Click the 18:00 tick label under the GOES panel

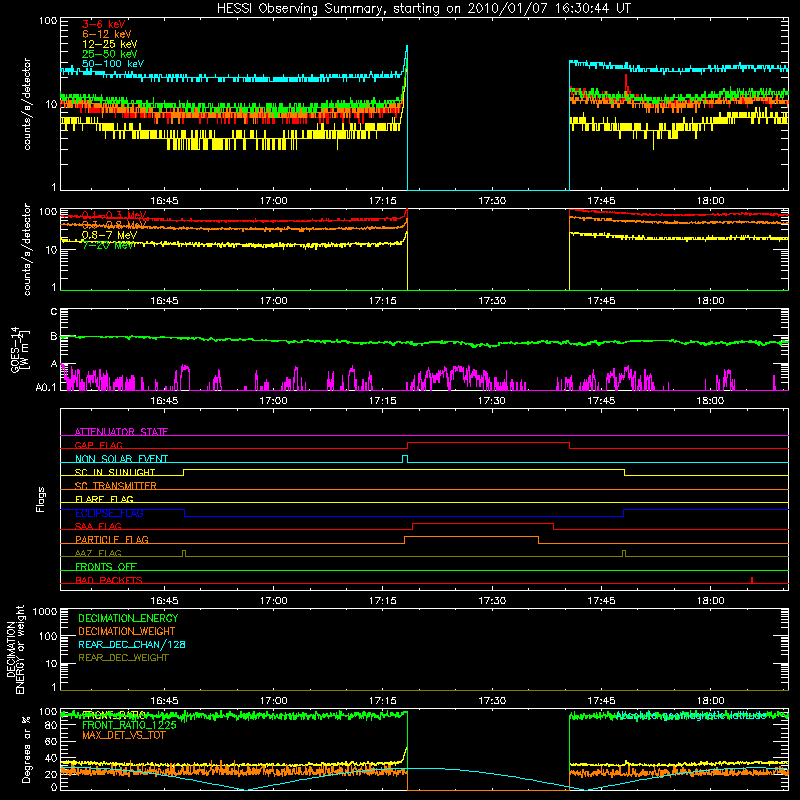(x=710, y=401)
